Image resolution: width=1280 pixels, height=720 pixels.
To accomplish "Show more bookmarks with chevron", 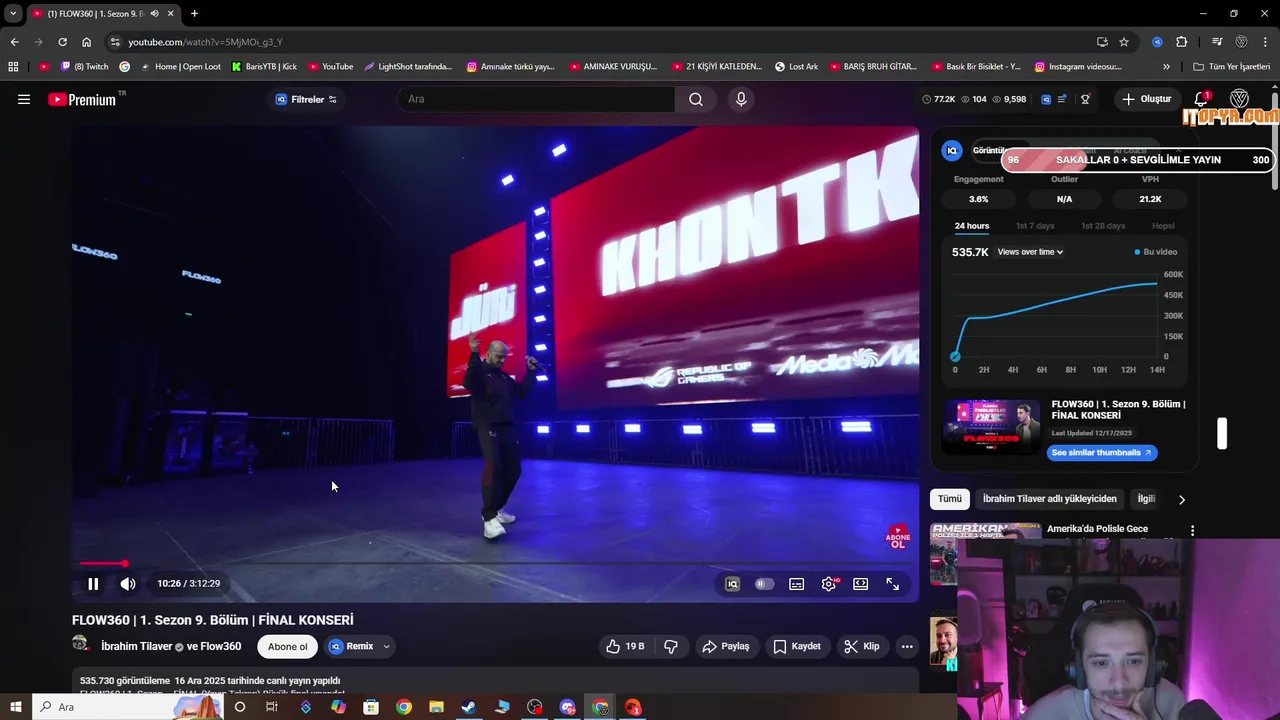I will pyautogui.click(x=1166, y=67).
